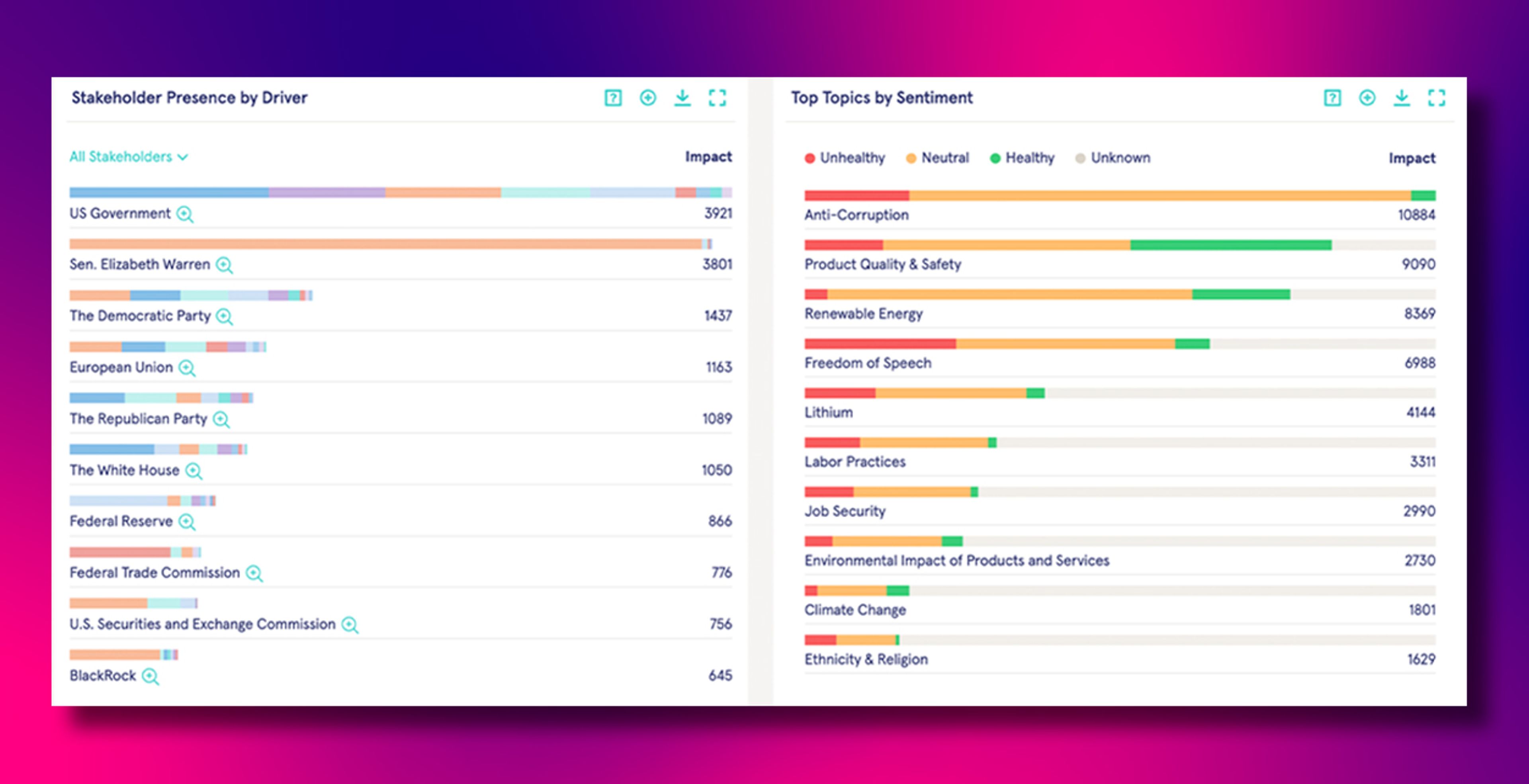This screenshot has width=1529, height=784.
Task: Open magnifier next to The Democratic Party
Action: [x=224, y=317]
